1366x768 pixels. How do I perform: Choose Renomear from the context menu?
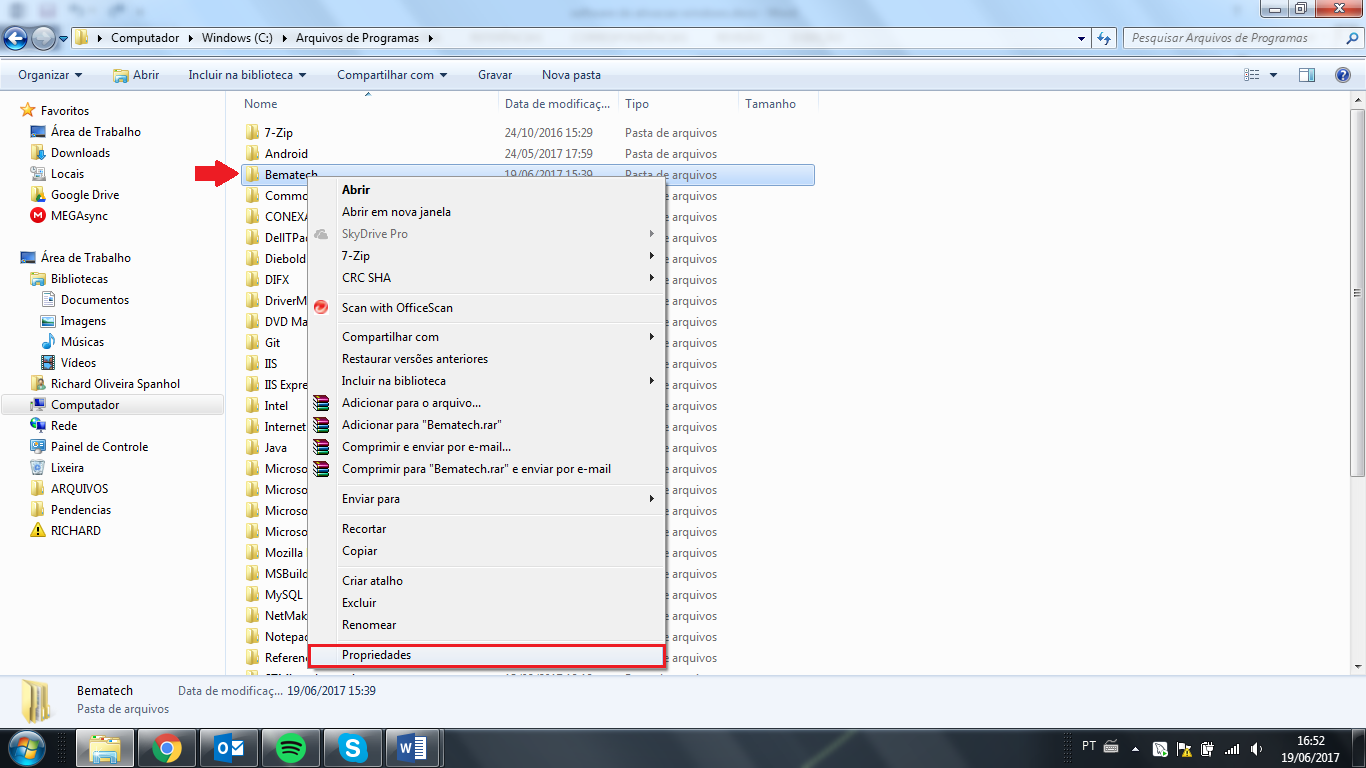point(369,625)
